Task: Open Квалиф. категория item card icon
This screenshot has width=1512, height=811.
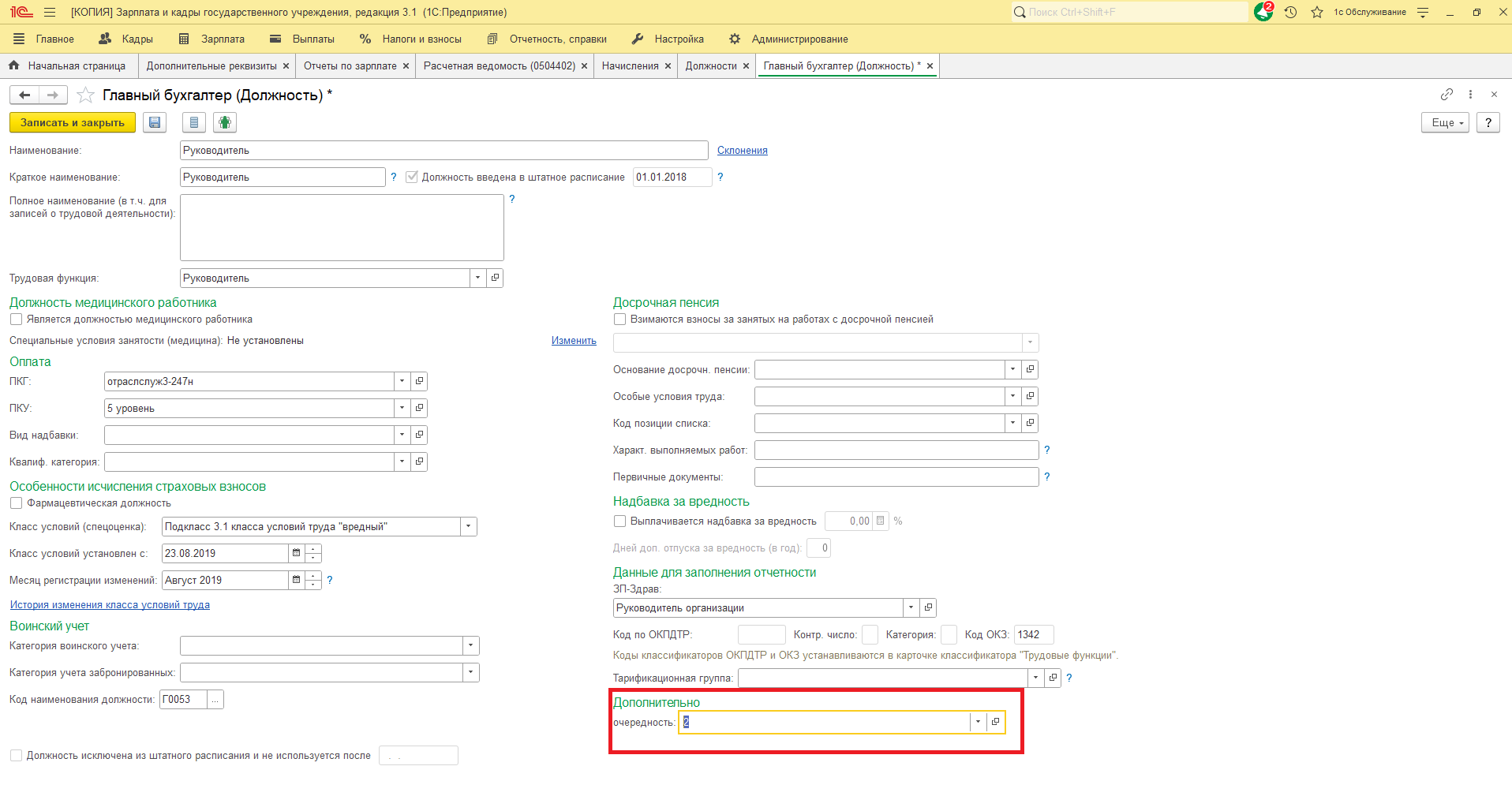Action: tap(419, 462)
